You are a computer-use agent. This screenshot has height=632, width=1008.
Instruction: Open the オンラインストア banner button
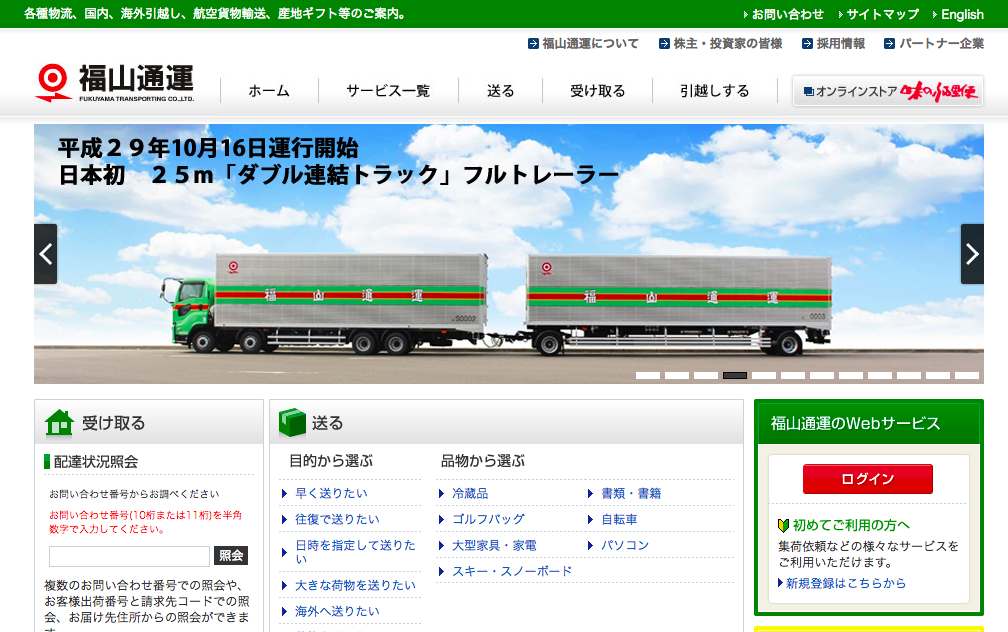(887, 91)
